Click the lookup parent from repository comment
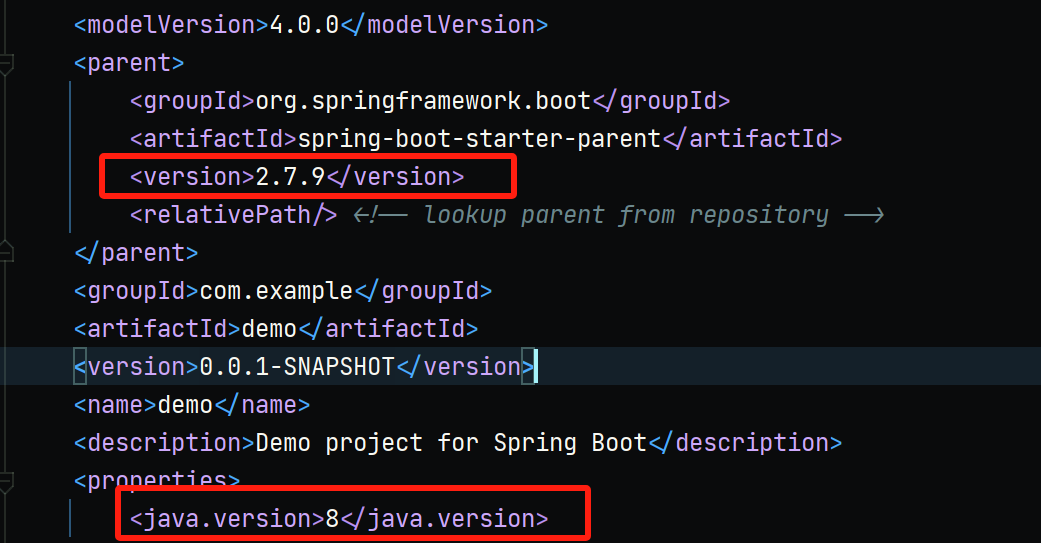This screenshot has width=1041, height=543. [619, 215]
